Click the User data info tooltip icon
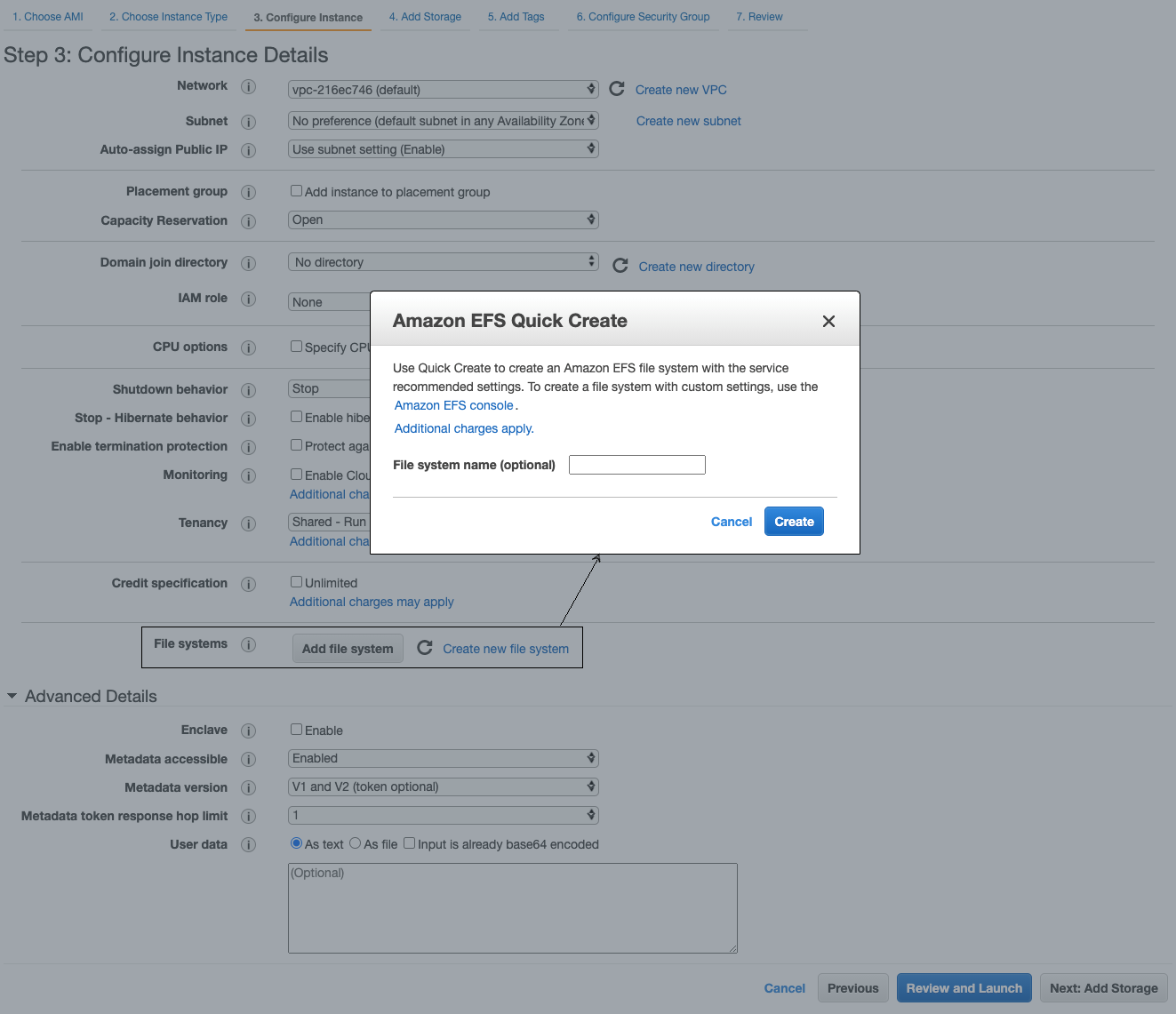 coord(249,844)
